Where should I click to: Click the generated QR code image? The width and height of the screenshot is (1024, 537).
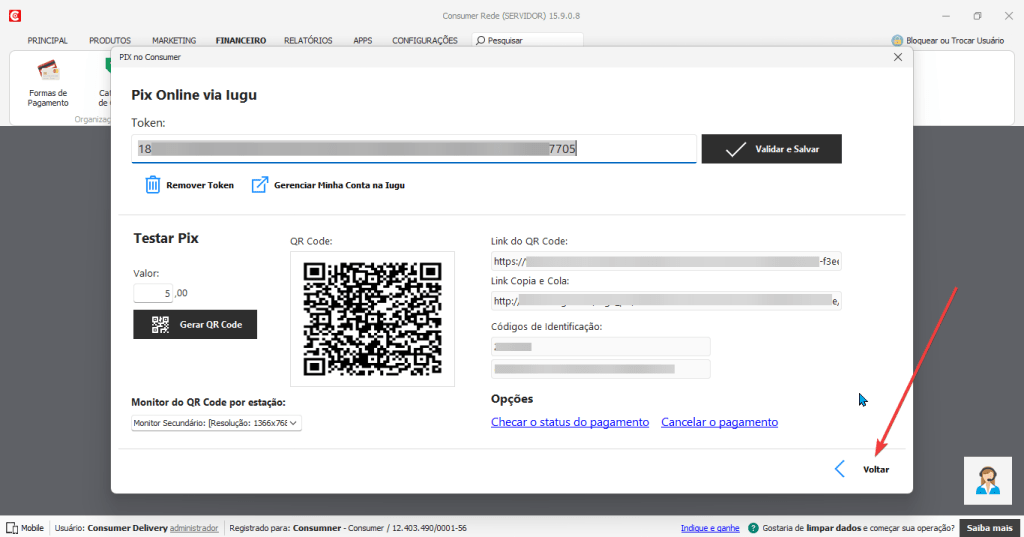click(x=372, y=318)
